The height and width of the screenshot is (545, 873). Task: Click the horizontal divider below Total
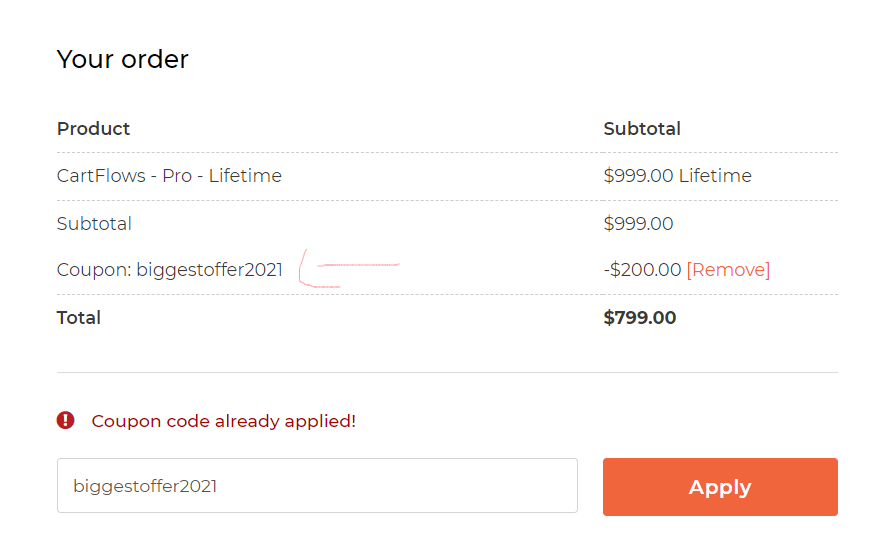(x=447, y=372)
